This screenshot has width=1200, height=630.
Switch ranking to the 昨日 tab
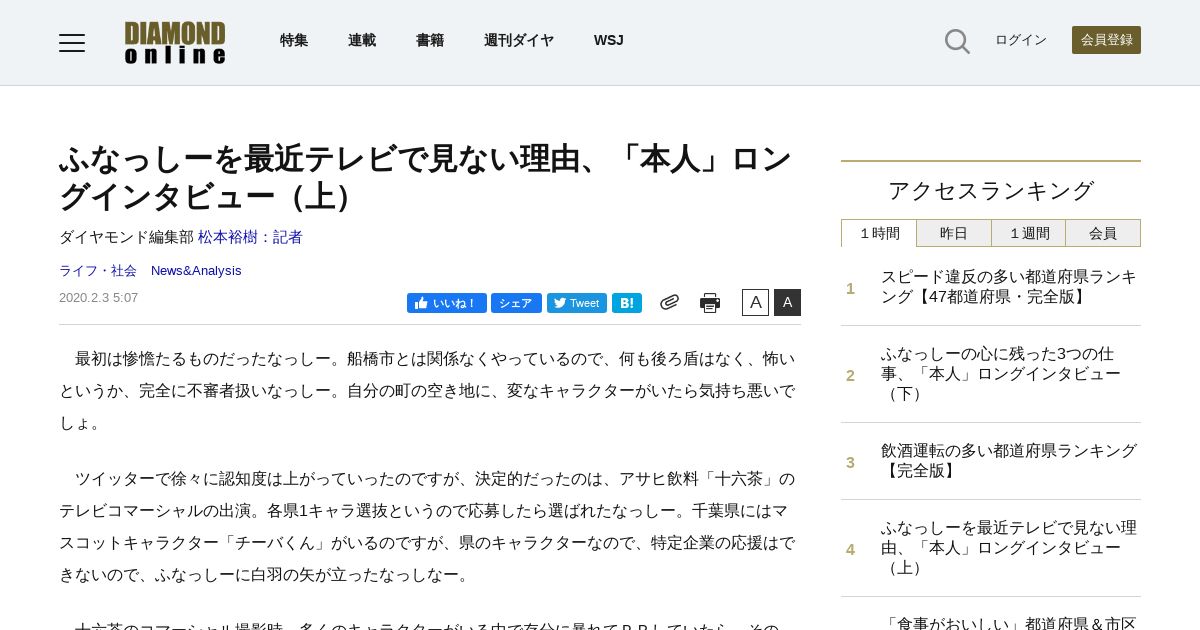coord(954,233)
